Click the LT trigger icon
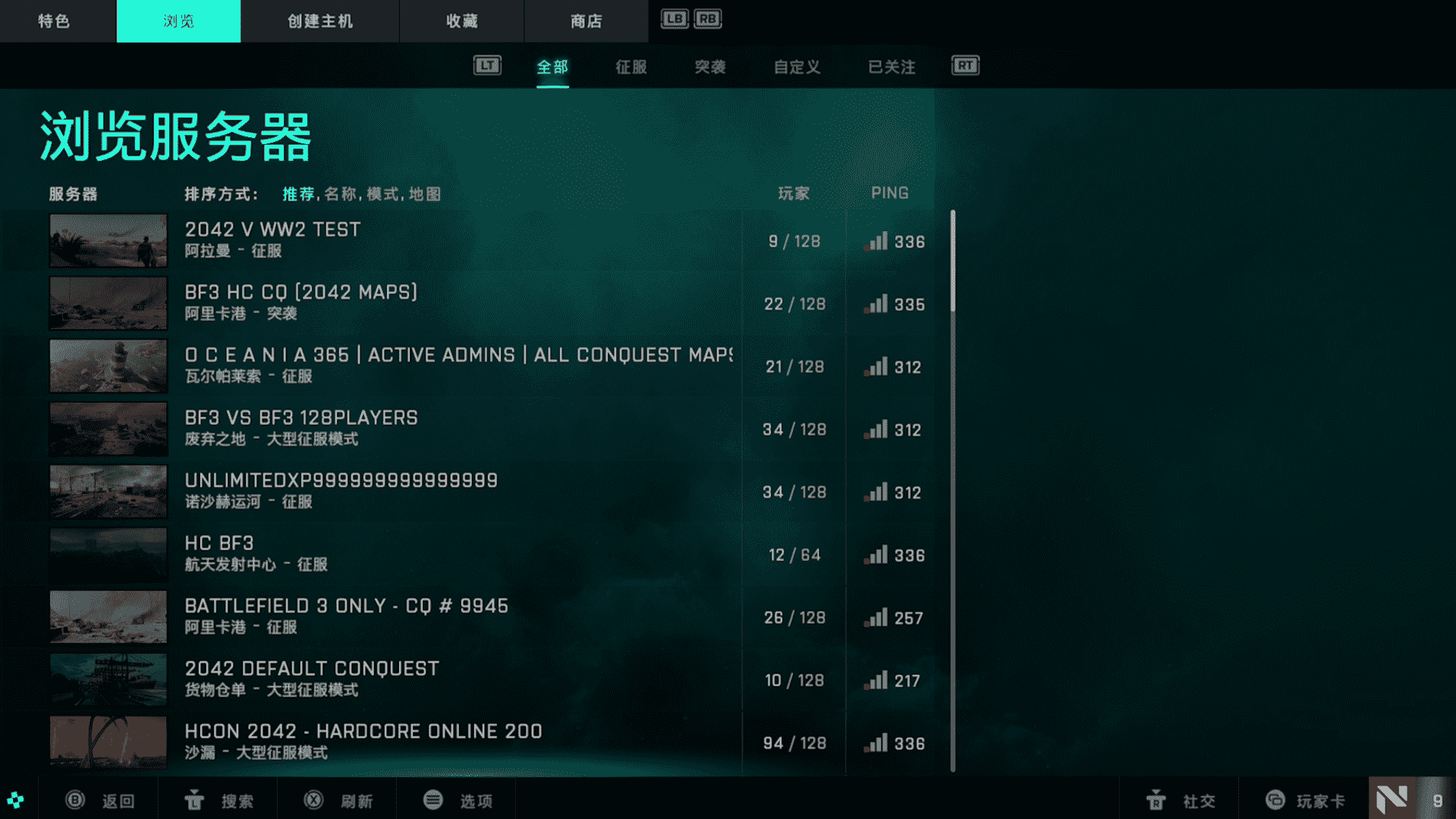Viewport: 1456px width, 819px height. (x=487, y=66)
